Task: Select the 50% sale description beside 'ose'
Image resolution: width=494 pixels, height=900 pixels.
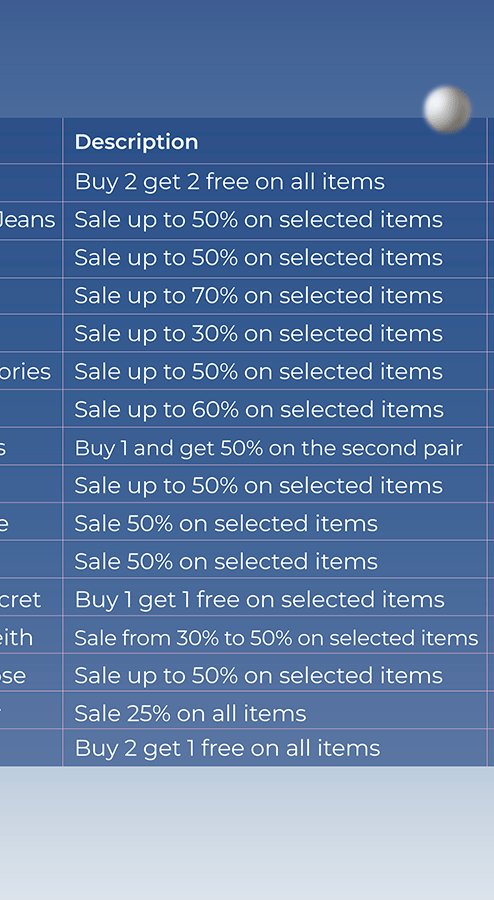Action: coord(259,676)
